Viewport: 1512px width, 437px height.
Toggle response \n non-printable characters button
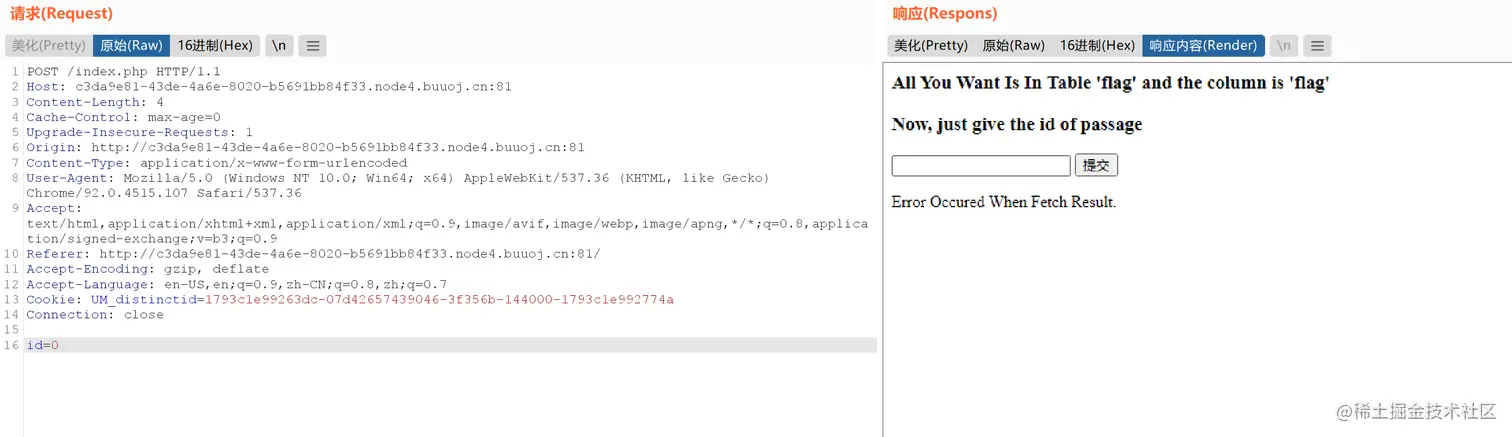1284,45
